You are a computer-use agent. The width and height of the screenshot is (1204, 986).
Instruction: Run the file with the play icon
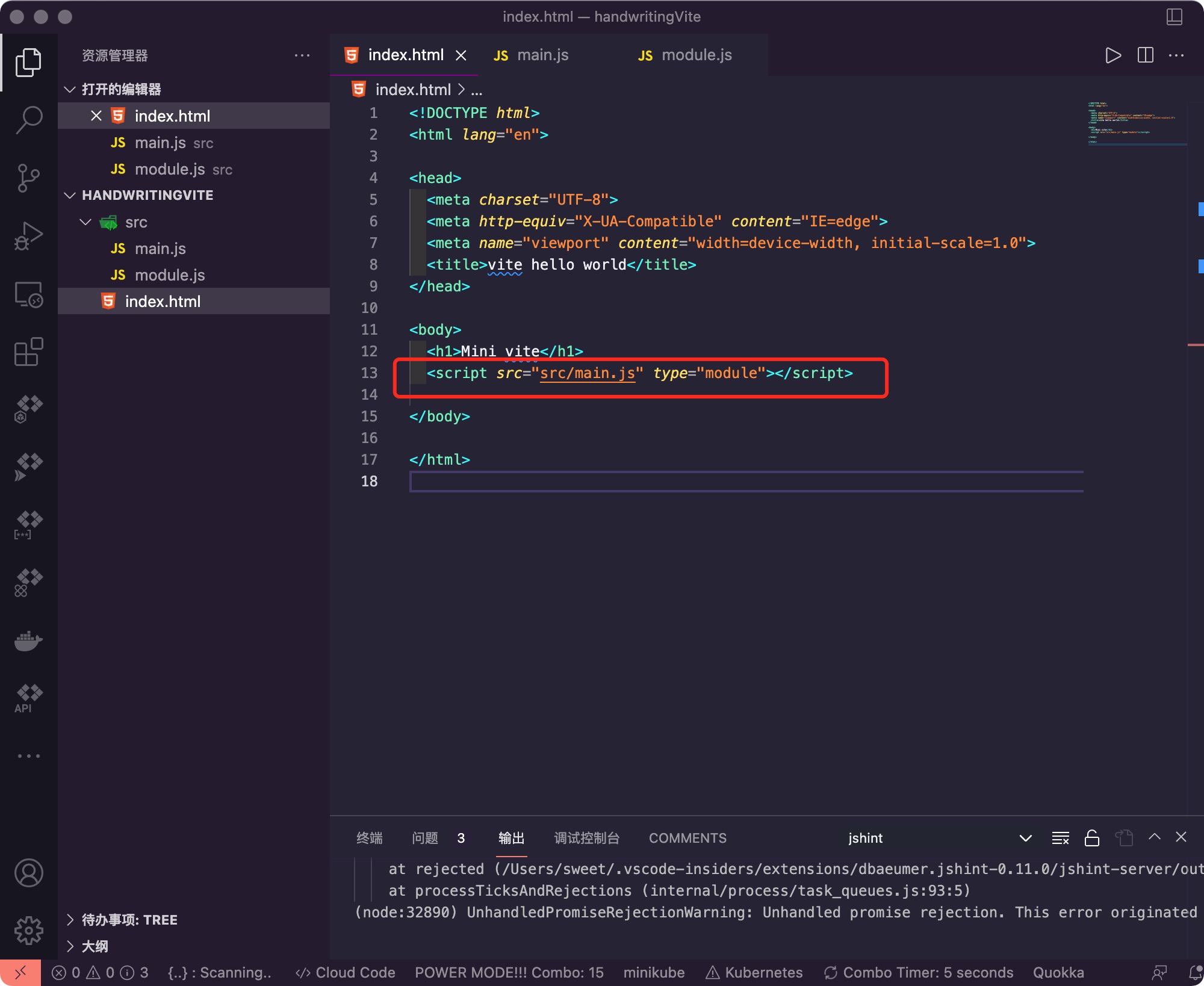pyautogui.click(x=1113, y=55)
